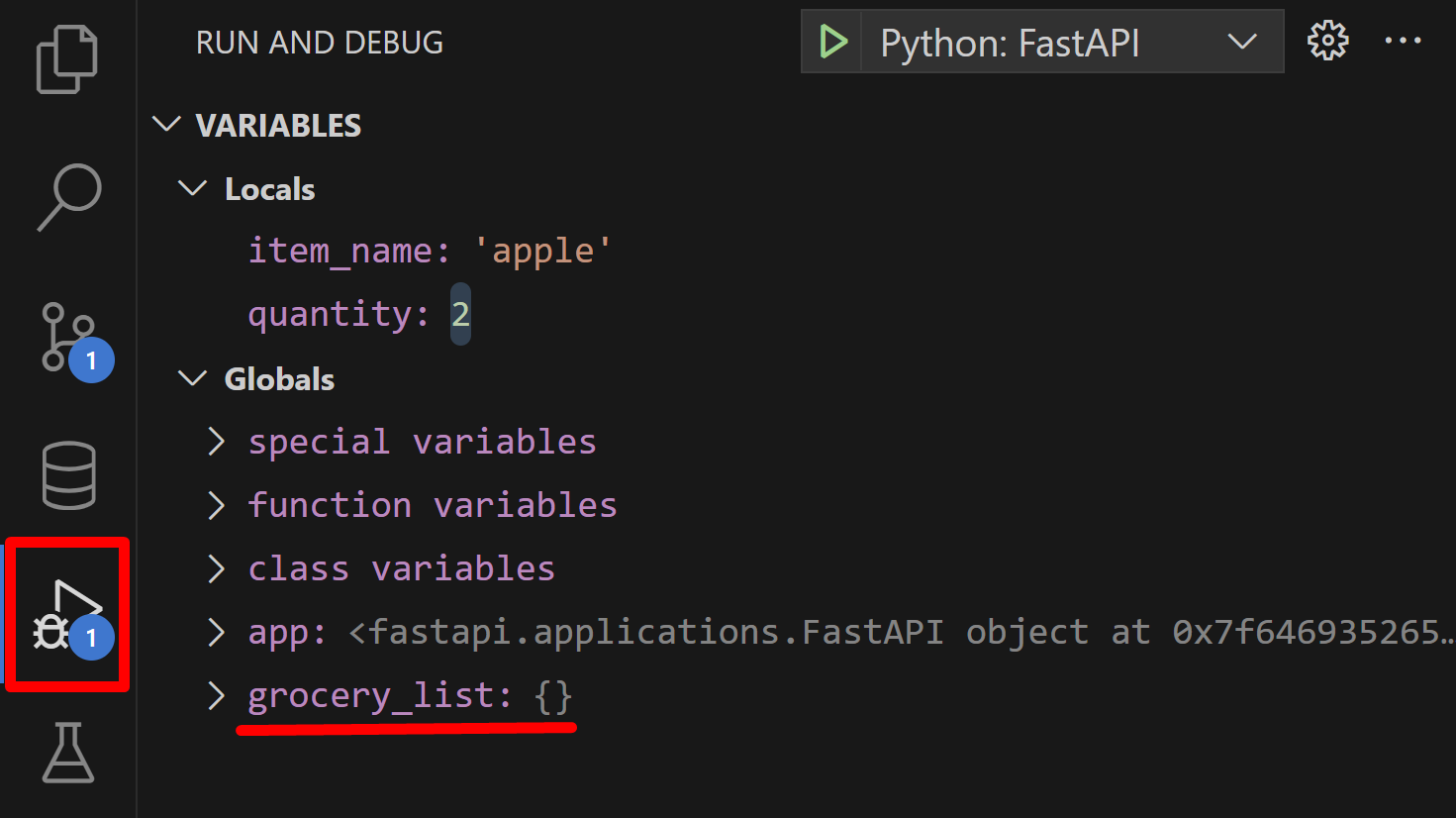Open the Source Control view
This screenshot has width=1456, height=818.
click(66, 337)
